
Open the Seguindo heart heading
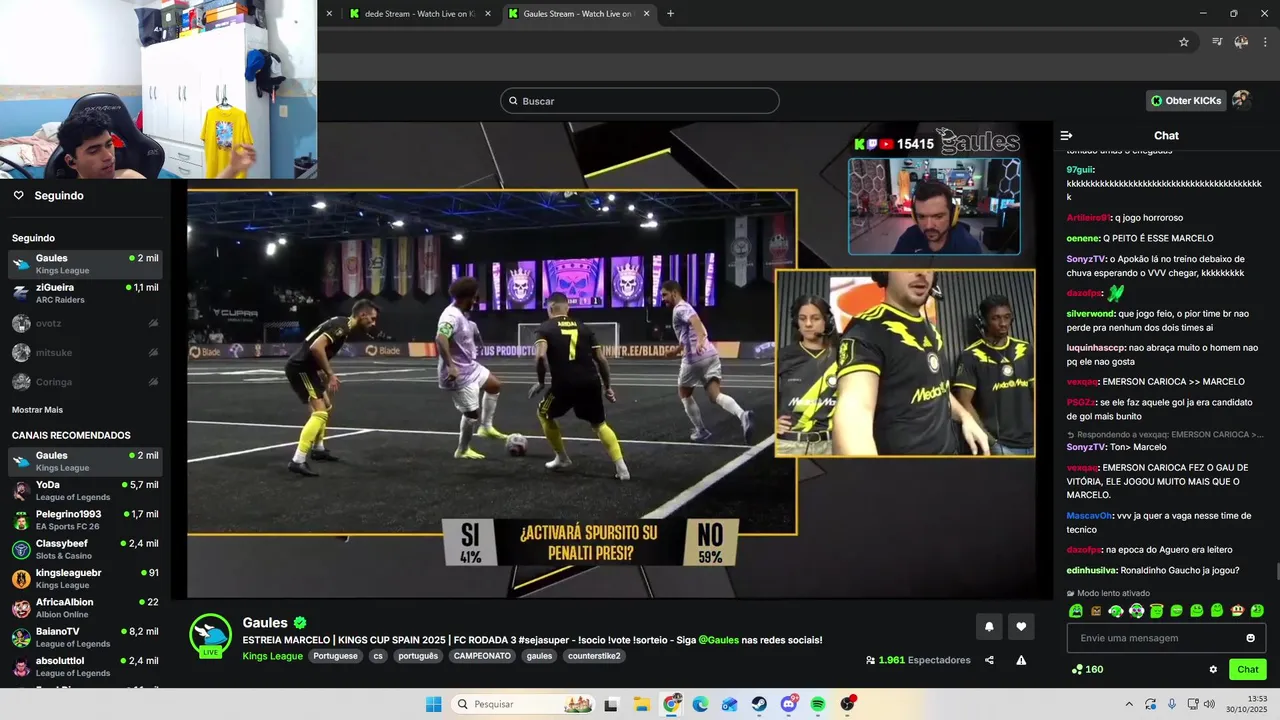(x=48, y=195)
